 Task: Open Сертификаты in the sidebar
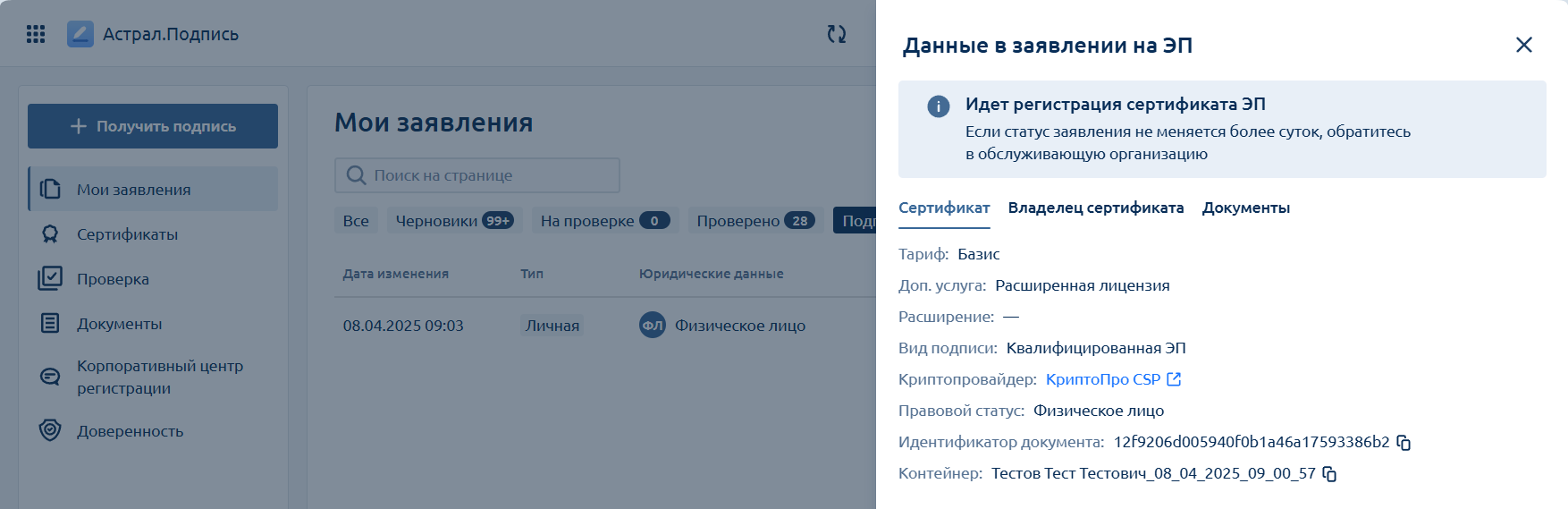pos(153,233)
